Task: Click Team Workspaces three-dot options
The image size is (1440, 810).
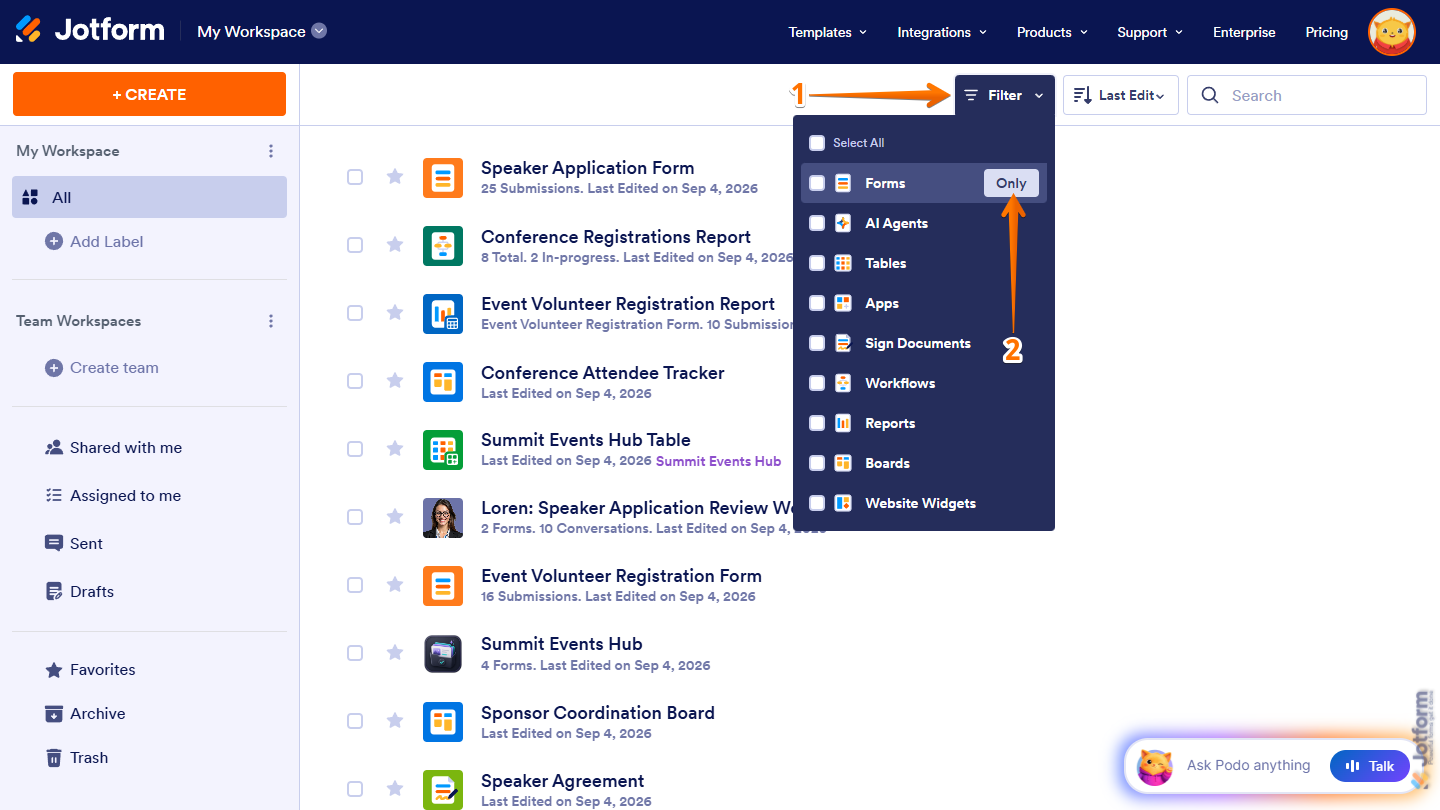Action: pyautogui.click(x=271, y=321)
